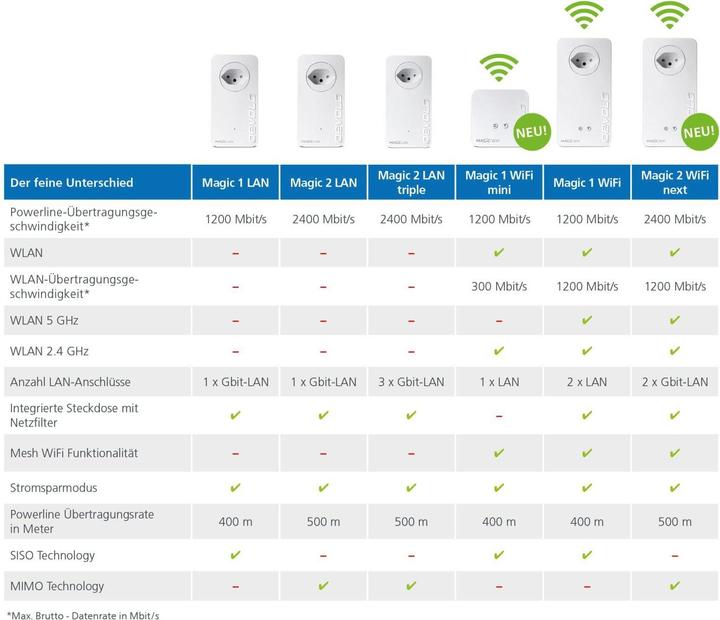Click the Magic 1 LAN product image

coord(235,101)
